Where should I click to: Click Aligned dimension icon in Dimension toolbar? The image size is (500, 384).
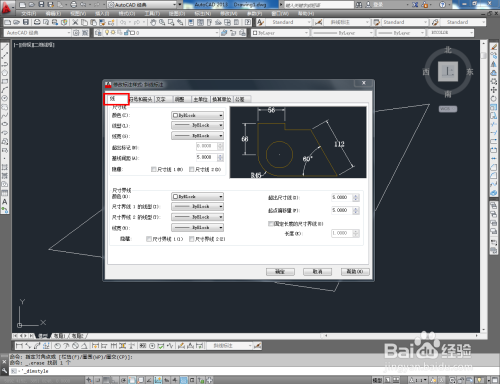coord(28,346)
